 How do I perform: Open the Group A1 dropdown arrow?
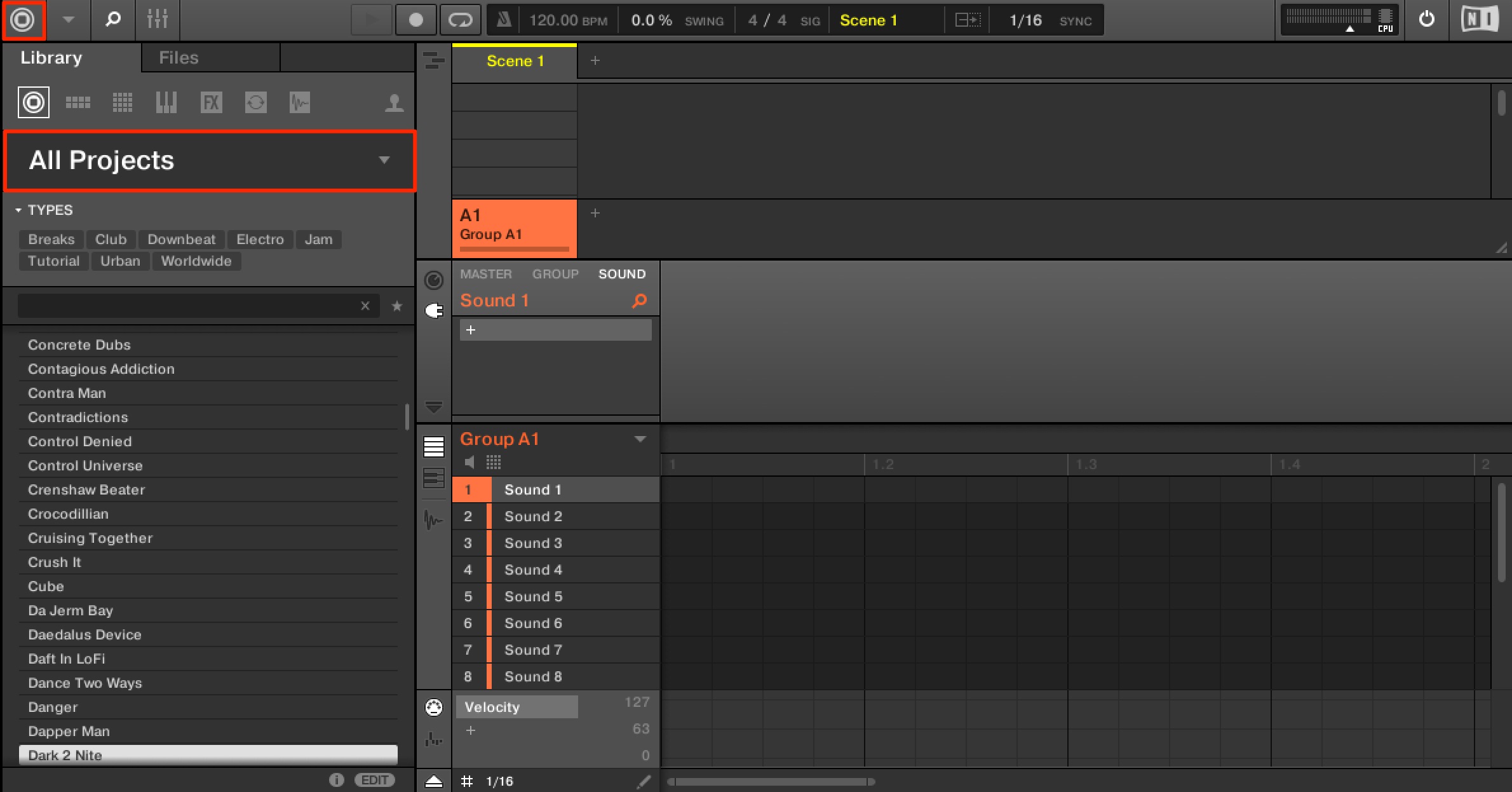(x=640, y=439)
